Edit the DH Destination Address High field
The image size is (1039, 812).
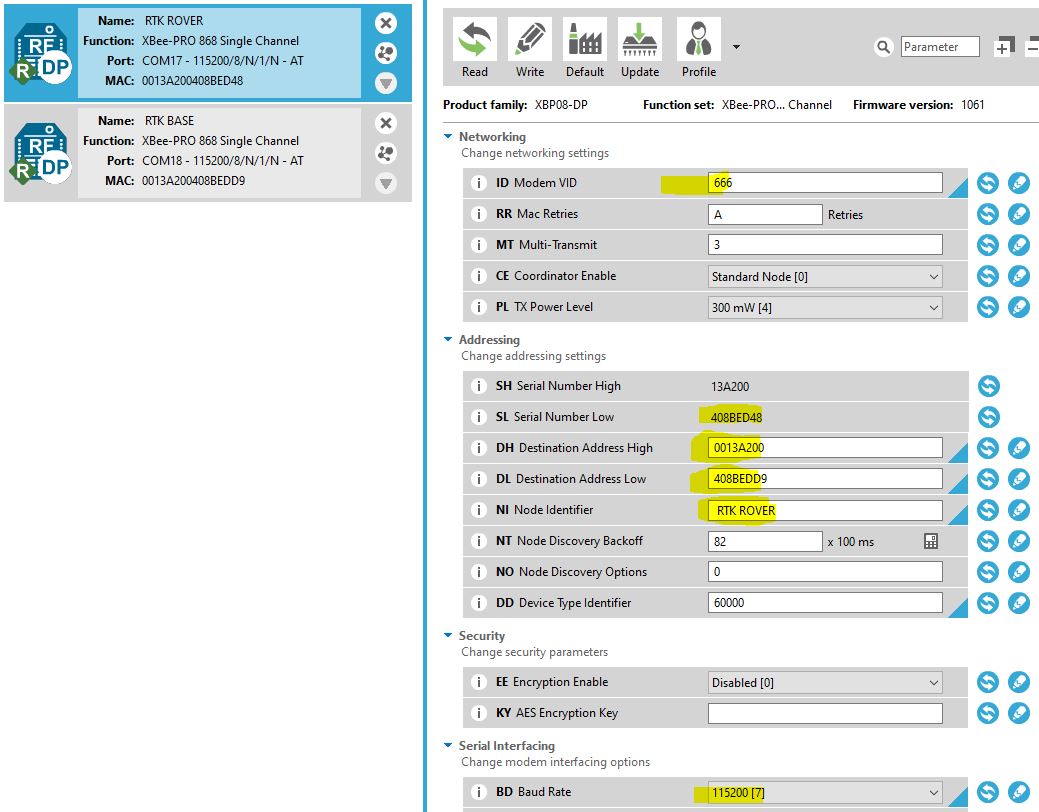pos(825,447)
